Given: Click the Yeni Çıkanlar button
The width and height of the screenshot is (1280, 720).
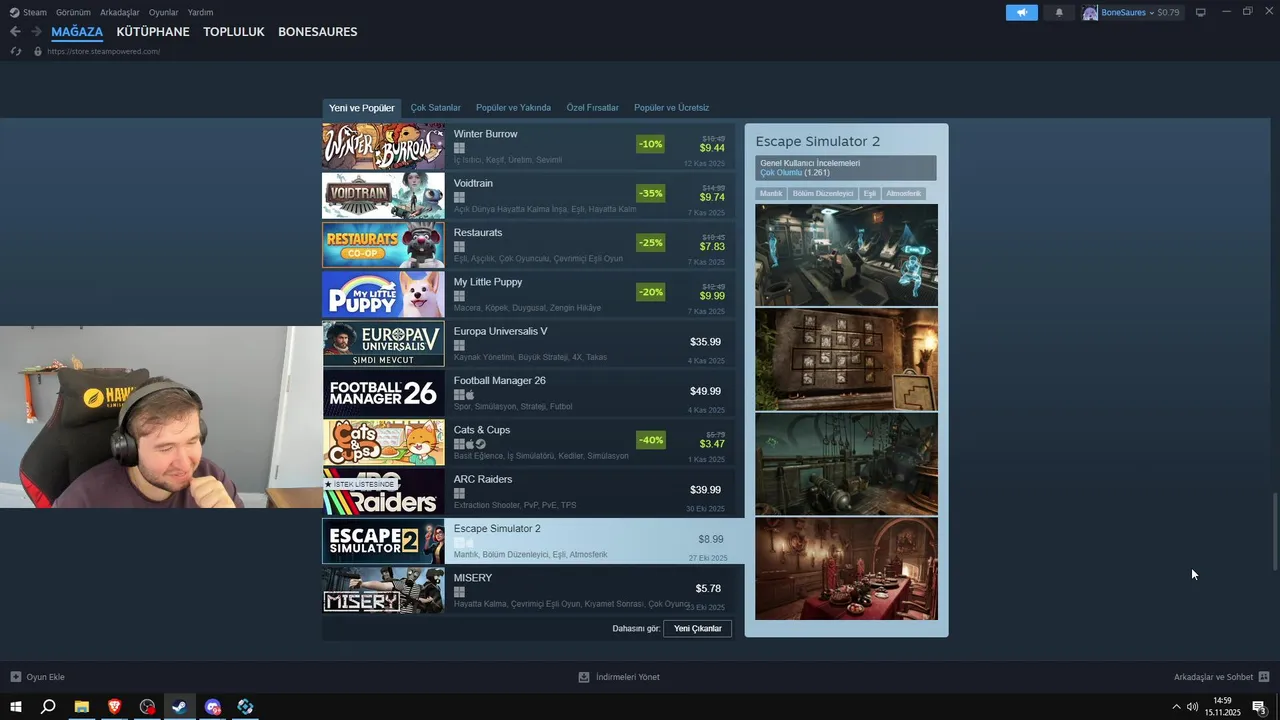Looking at the screenshot, I should [697, 629].
